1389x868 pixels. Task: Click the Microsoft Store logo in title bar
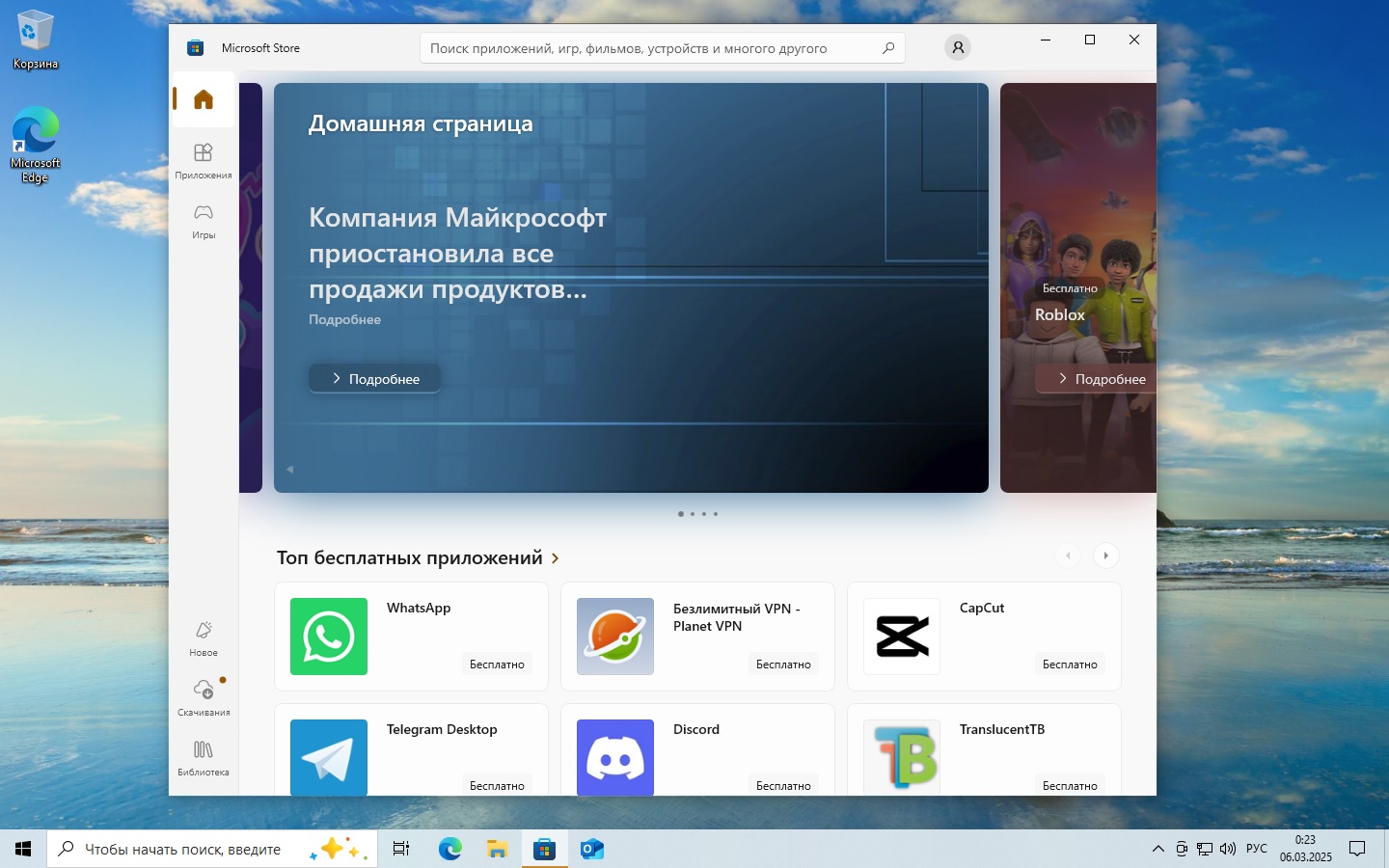(x=195, y=47)
